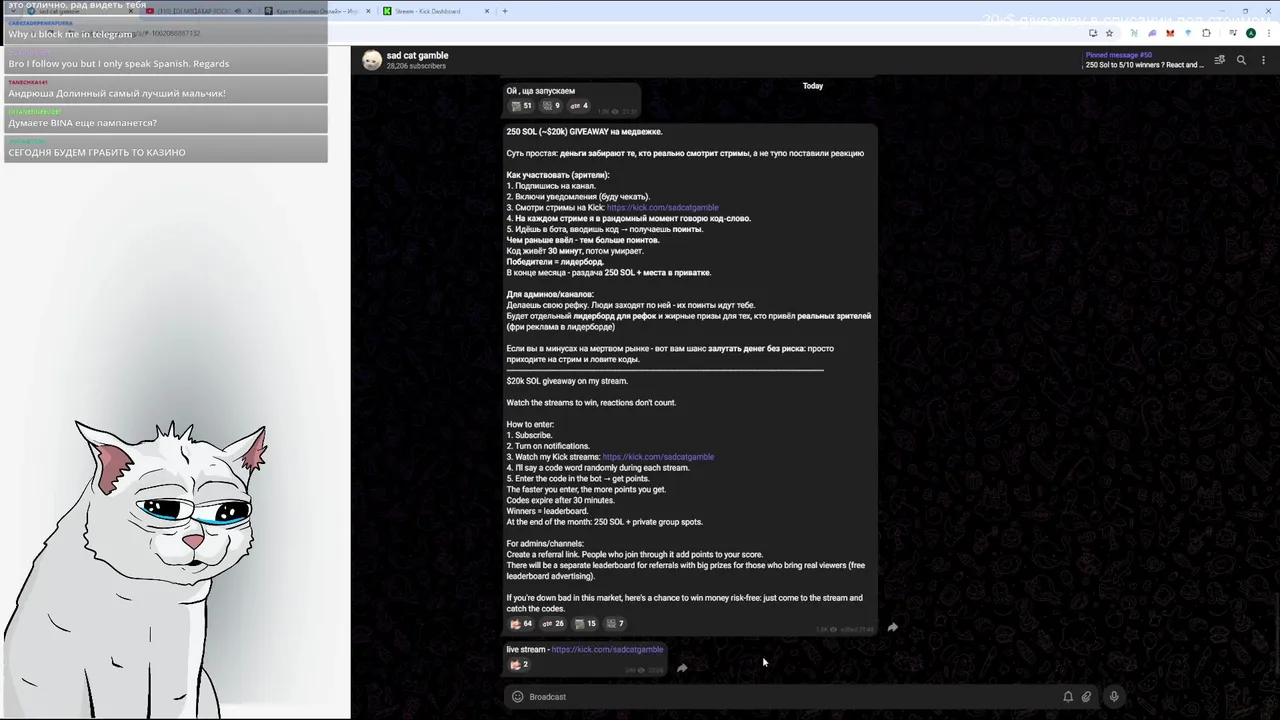Viewport: 1280px width, 720px height.
Task: Show the pinned messages list icon
Action: [1220, 60]
